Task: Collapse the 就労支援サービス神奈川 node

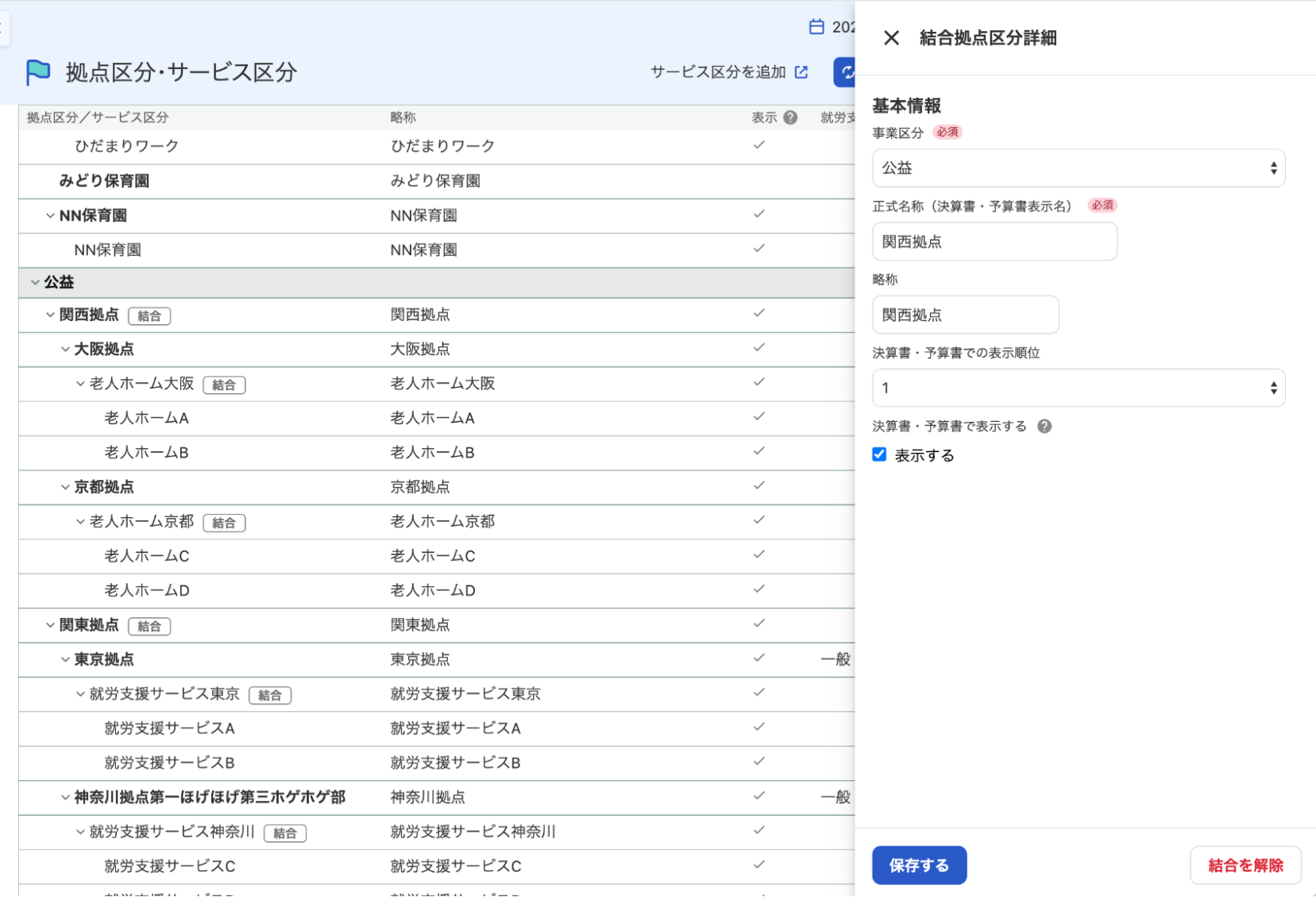Action: click(80, 832)
